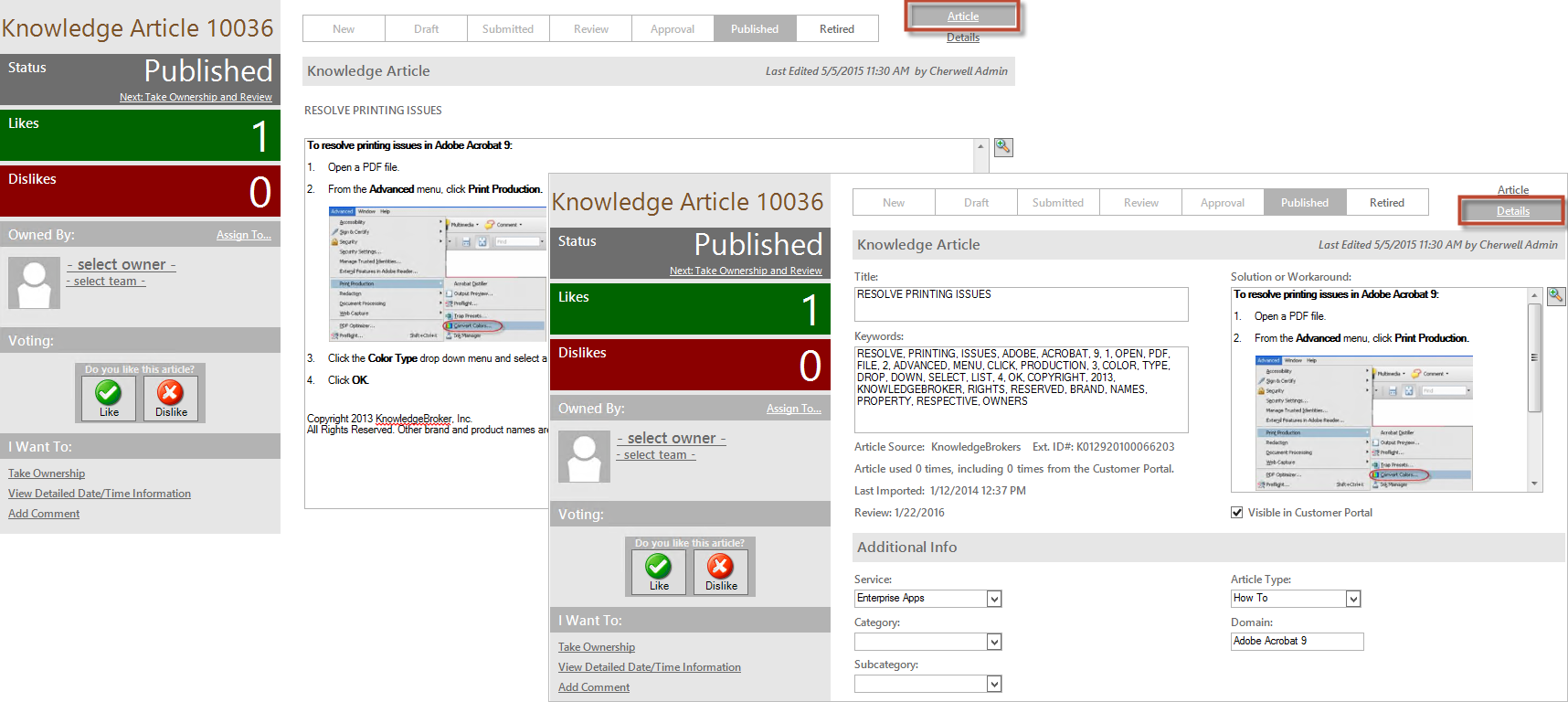
Task: Open the zoom icon in the Article view
Action: pos(1003,147)
